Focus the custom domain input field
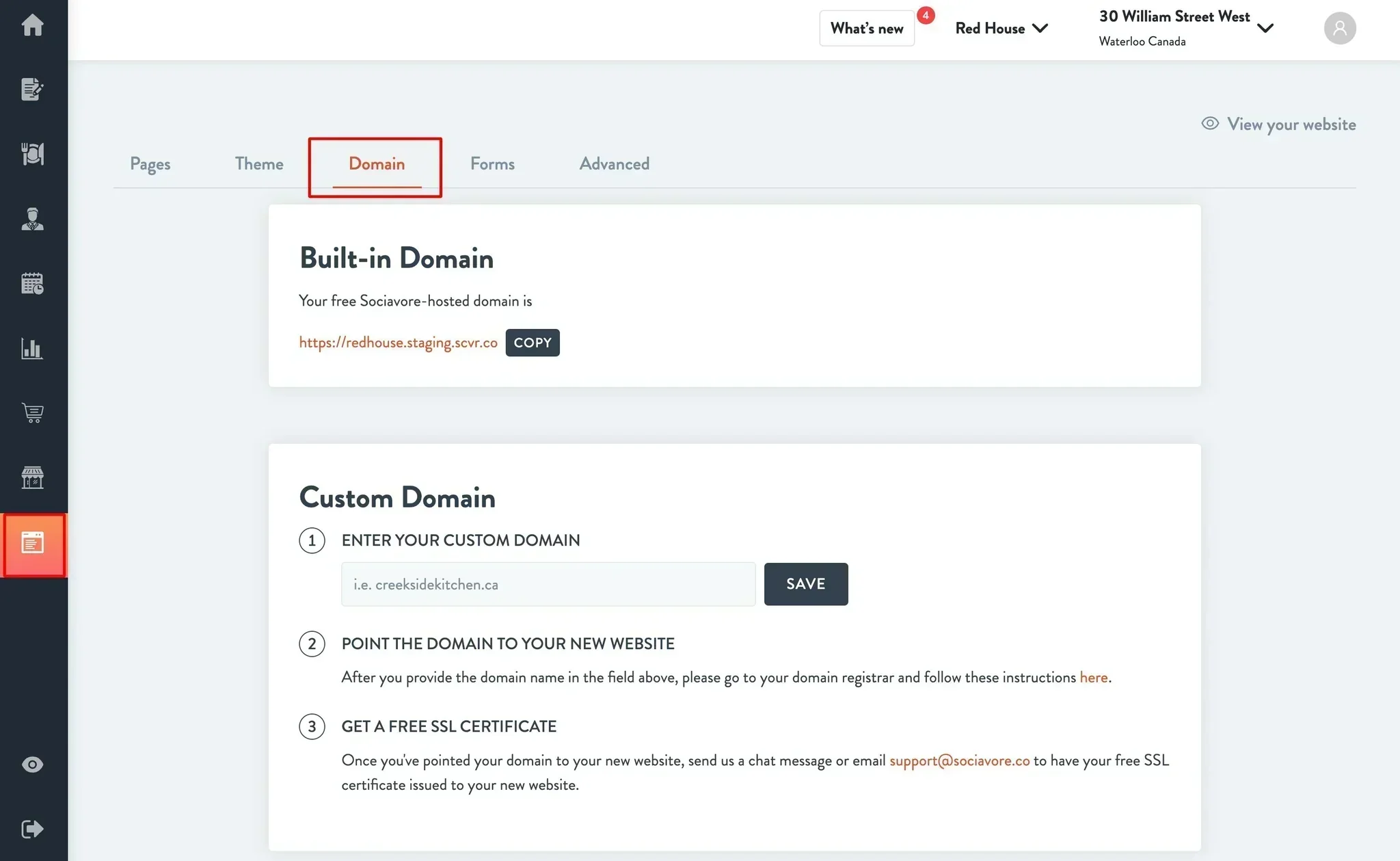The width and height of the screenshot is (1400, 861). pos(548,584)
